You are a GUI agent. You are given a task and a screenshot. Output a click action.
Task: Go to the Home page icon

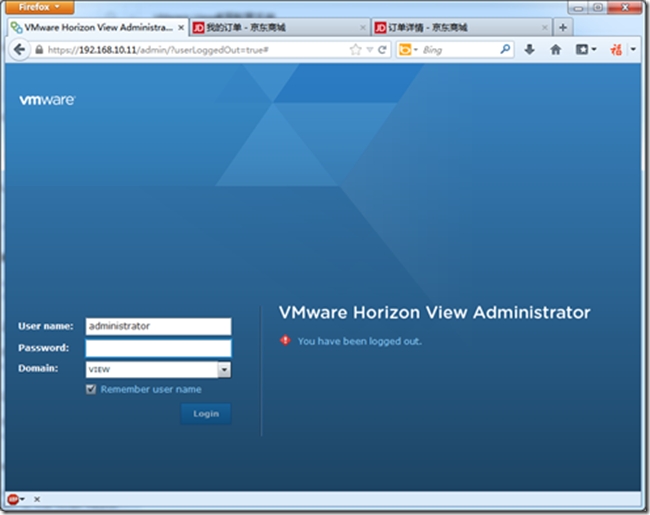555,50
